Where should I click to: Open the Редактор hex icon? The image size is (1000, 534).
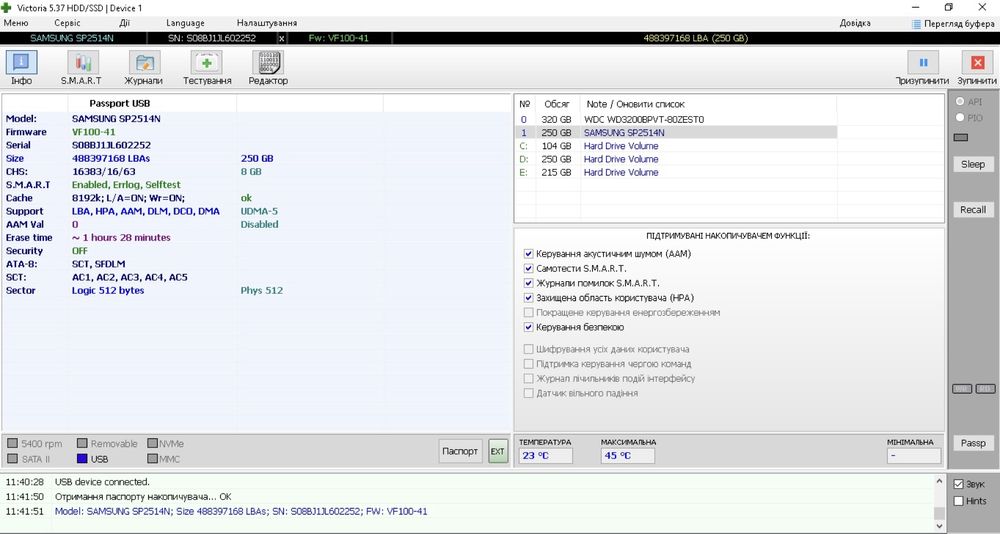click(x=268, y=63)
